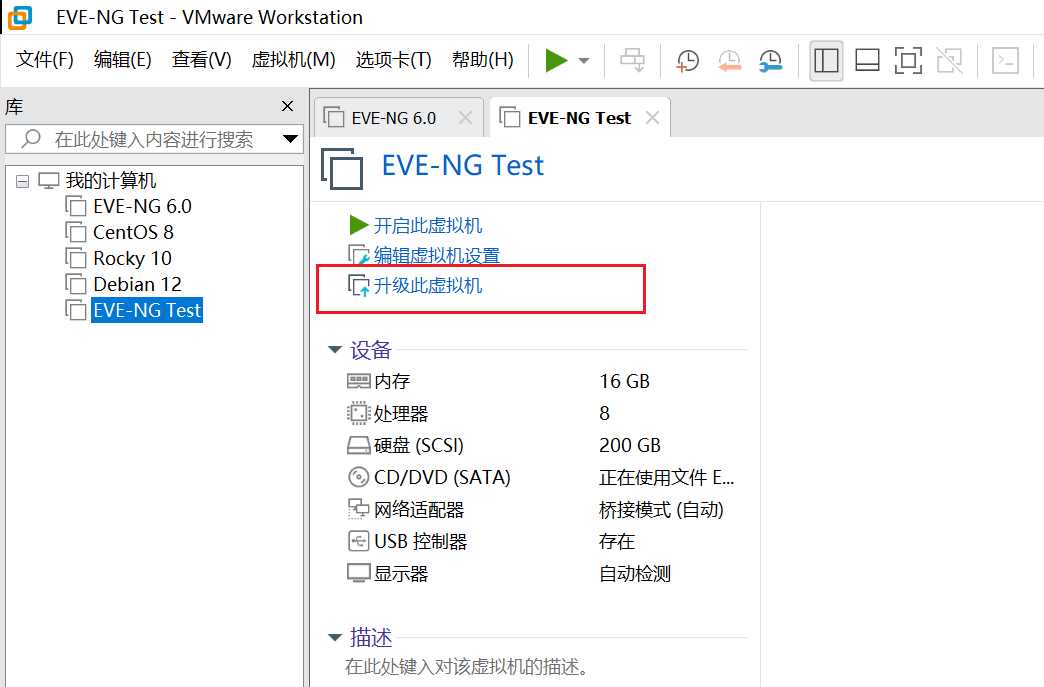Open the 帮助(H) menu
The width and height of the screenshot is (1044, 687).
483,60
